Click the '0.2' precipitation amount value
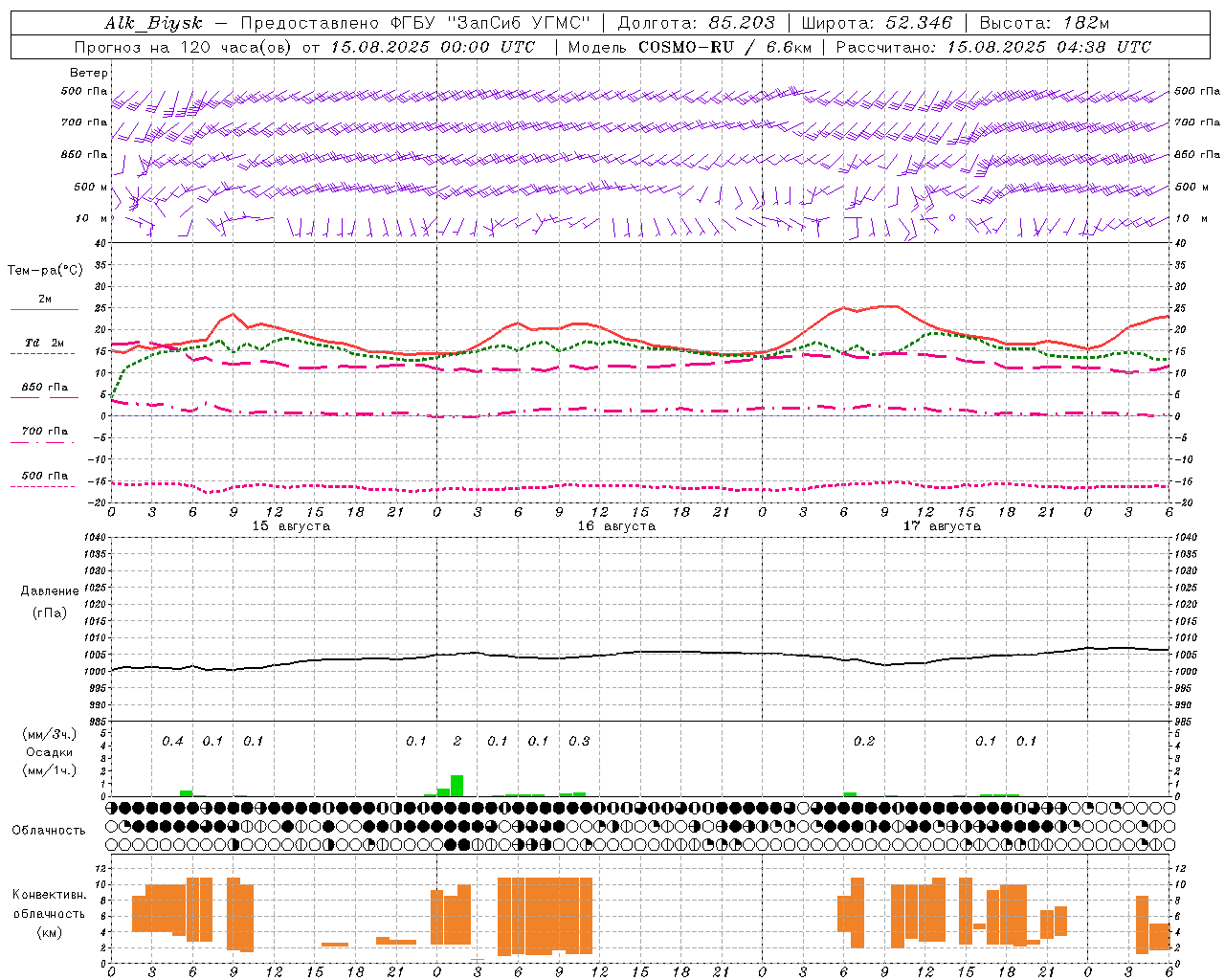This screenshot has height=980, width=1225. (x=864, y=742)
